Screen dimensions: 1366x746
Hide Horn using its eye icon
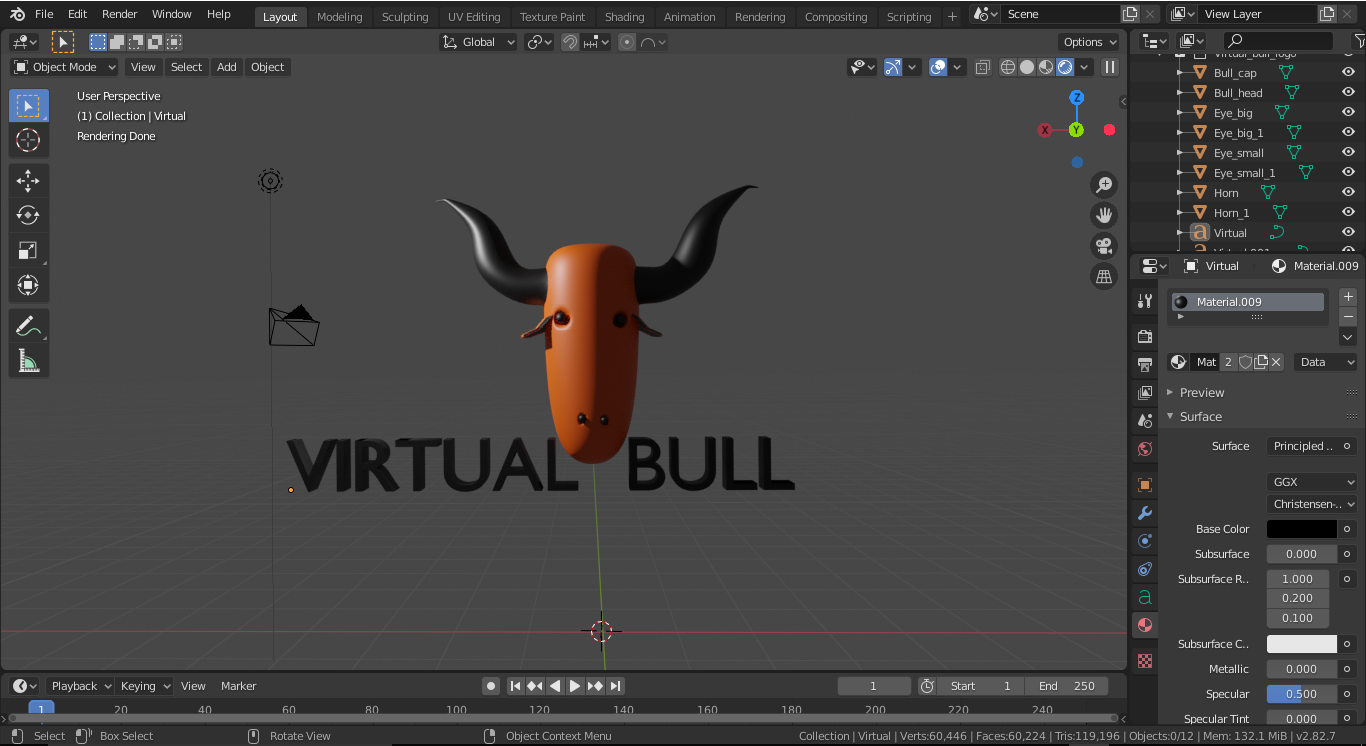click(1348, 193)
